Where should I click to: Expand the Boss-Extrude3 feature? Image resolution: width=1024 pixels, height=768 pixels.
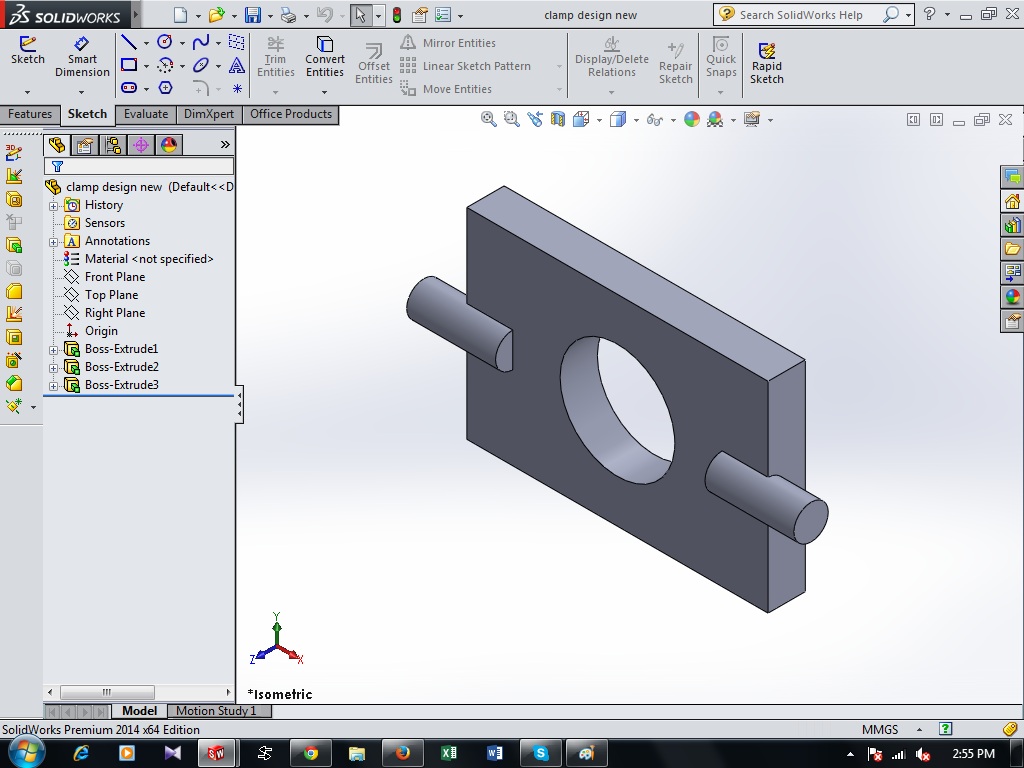54,386
